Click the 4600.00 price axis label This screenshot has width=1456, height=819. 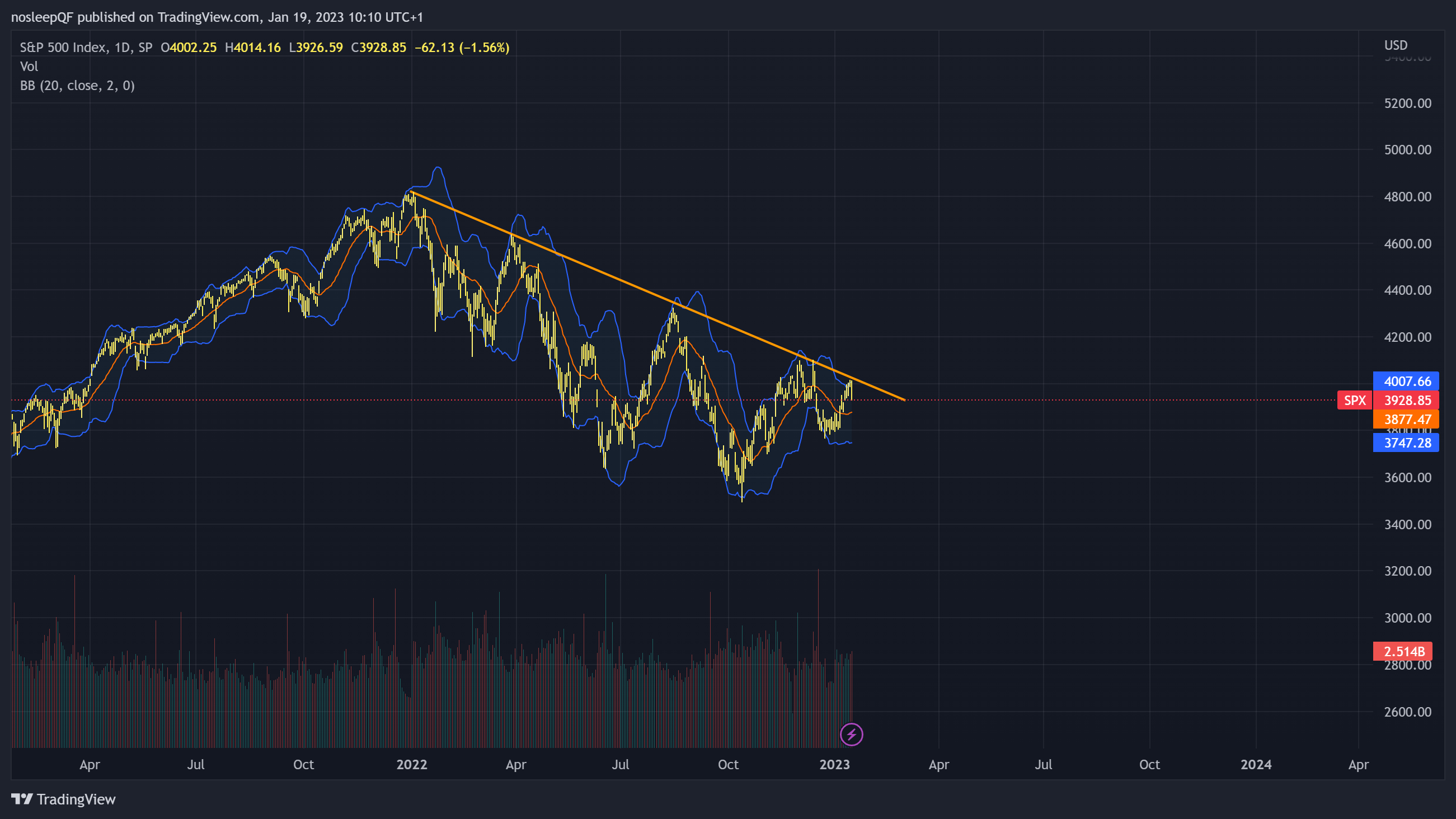1407,243
